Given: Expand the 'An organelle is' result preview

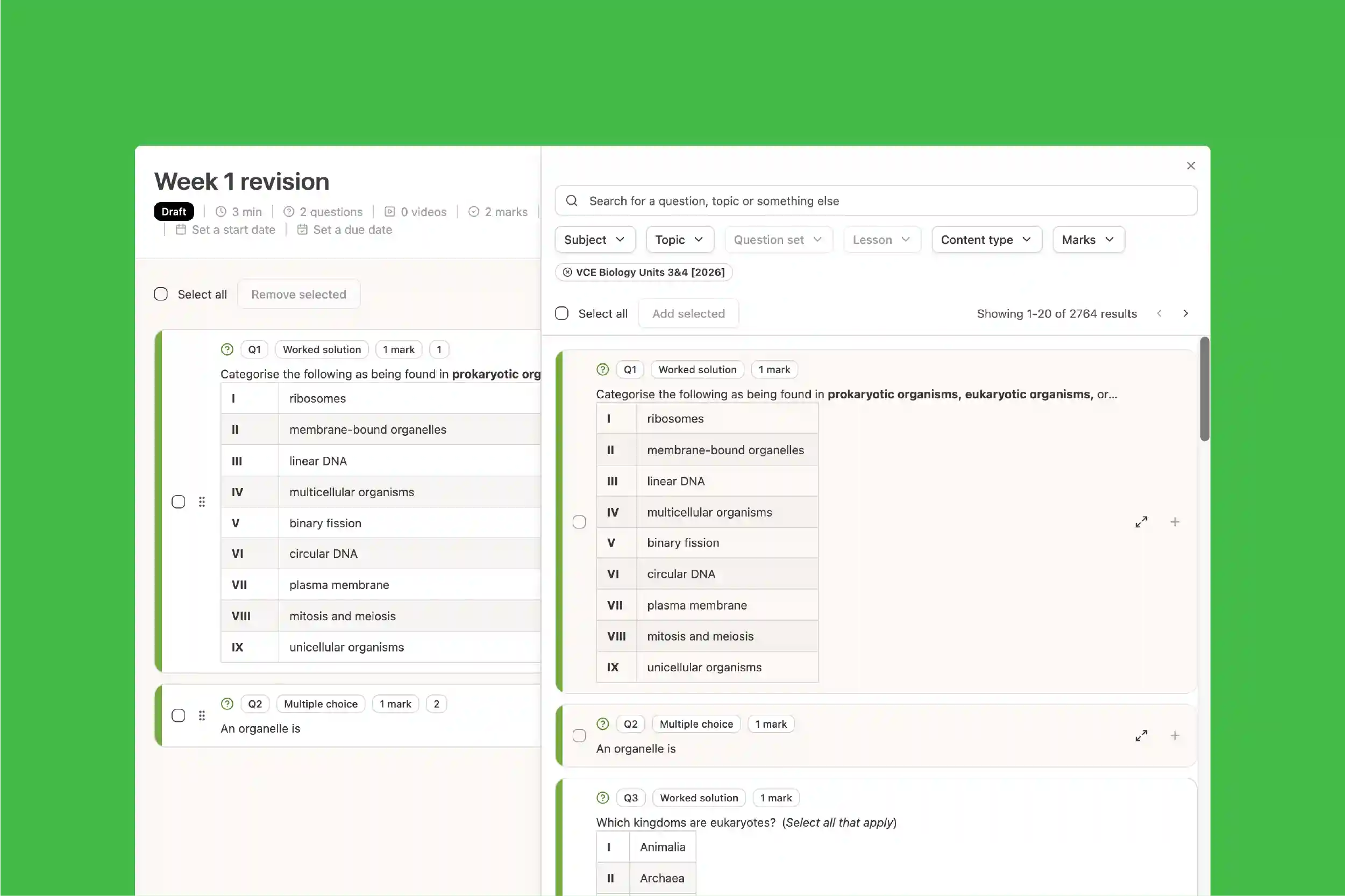Looking at the screenshot, I should click(1141, 735).
